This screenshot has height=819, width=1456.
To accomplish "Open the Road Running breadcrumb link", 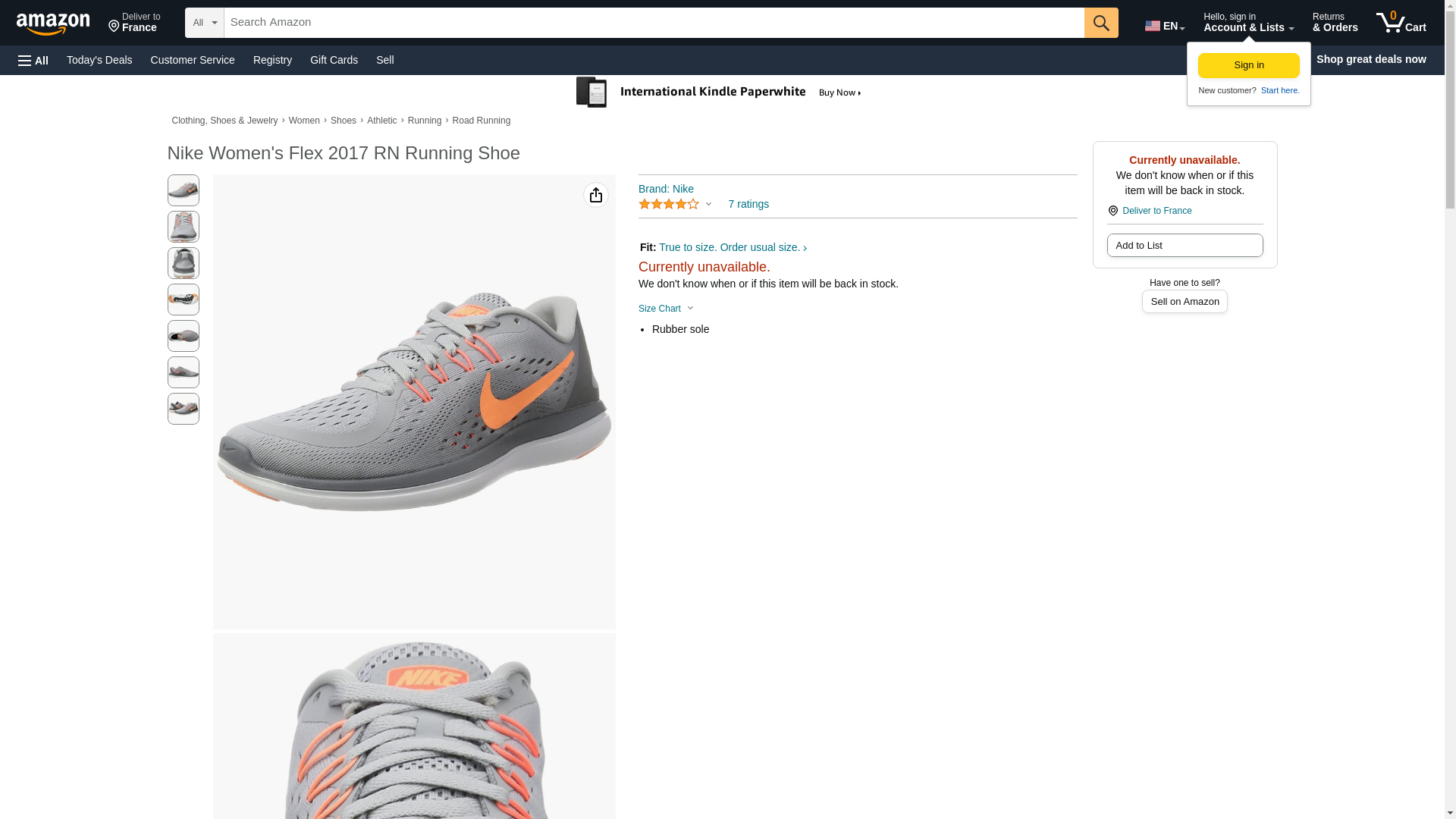I will point(481,121).
